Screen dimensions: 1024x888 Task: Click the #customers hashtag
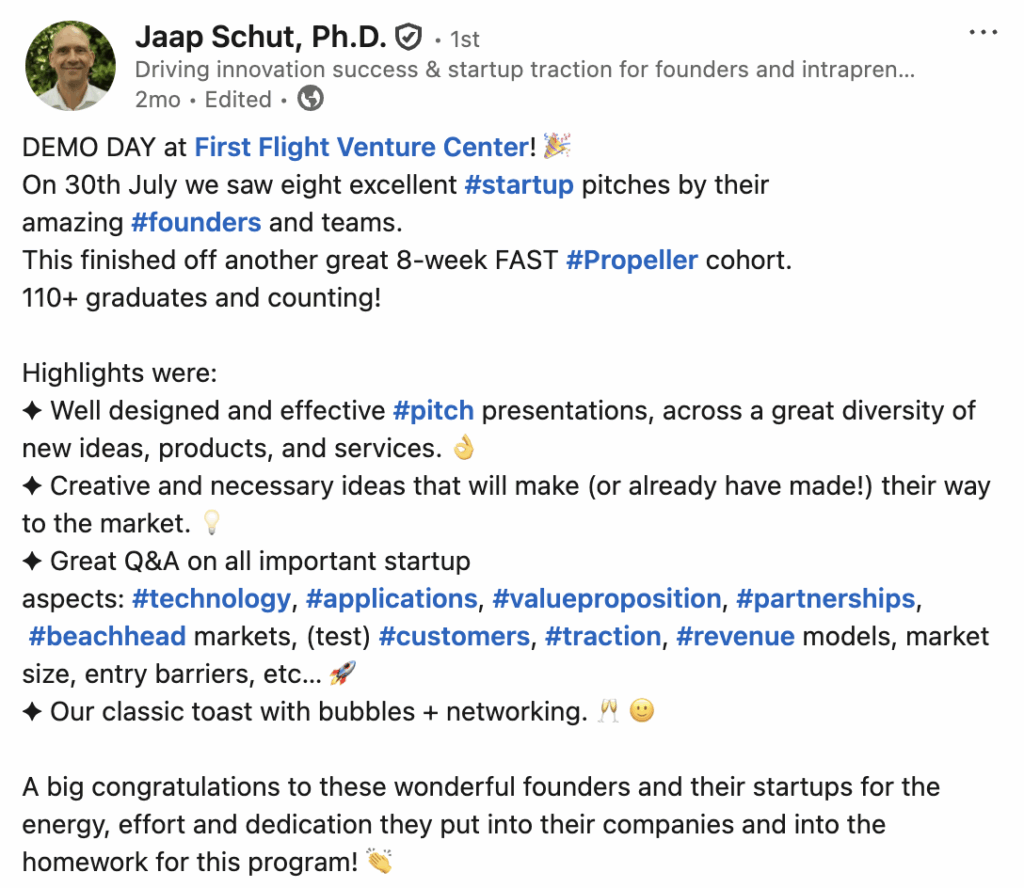[454, 636]
